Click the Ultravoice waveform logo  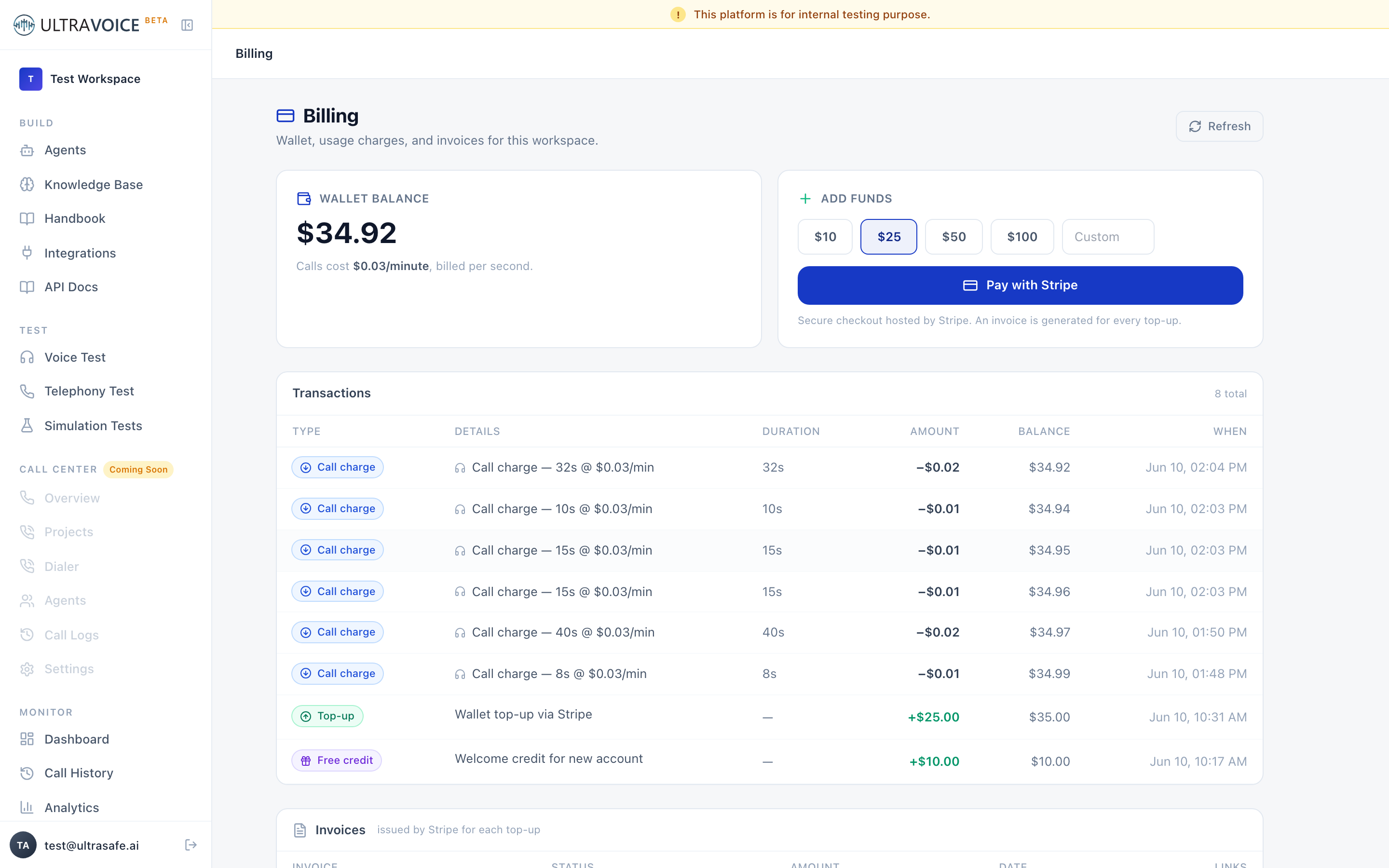tap(24, 25)
